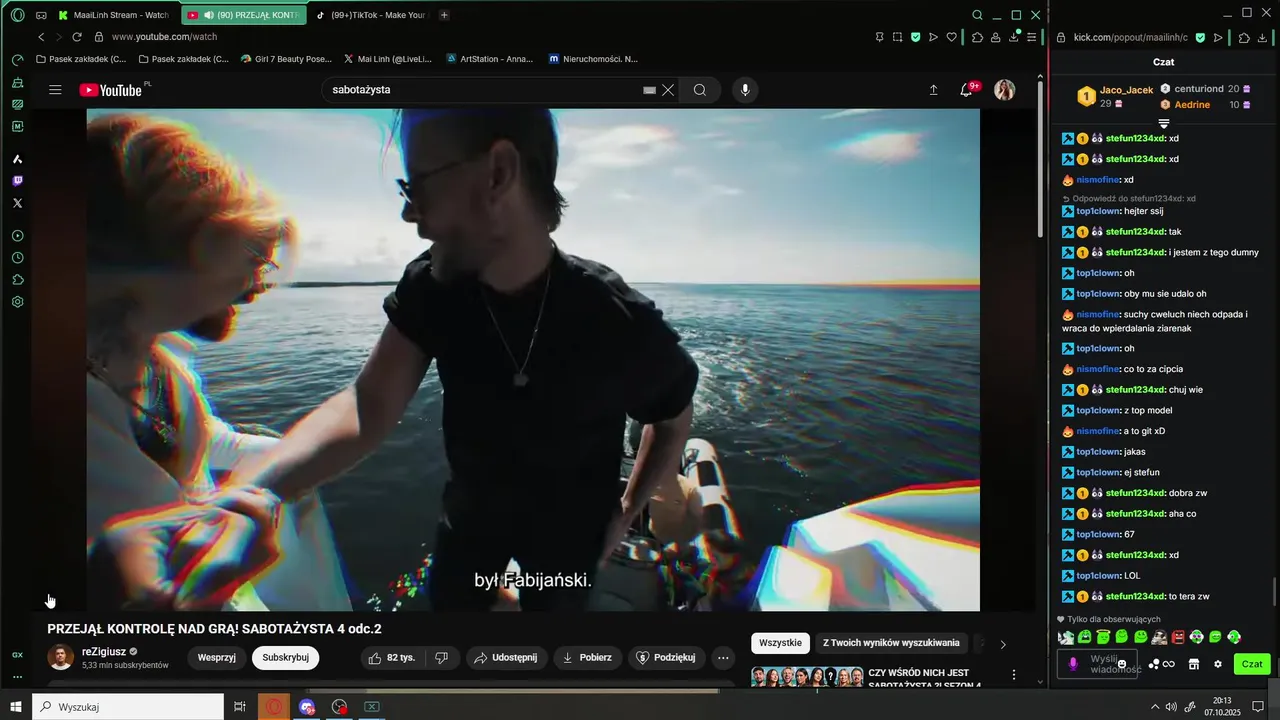The height and width of the screenshot is (720, 1280).
Task: Open the heart bookmark icon in address bar
Action: tap(952, 37)
